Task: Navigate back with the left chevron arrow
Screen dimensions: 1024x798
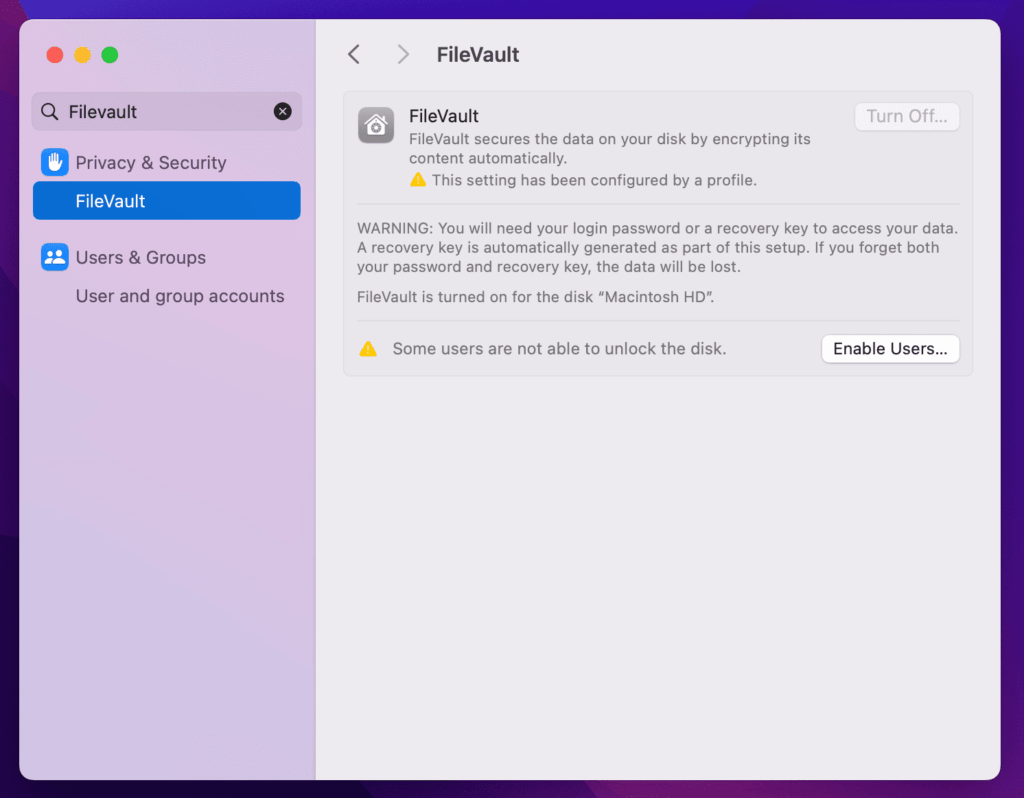Action: (353, 54)
